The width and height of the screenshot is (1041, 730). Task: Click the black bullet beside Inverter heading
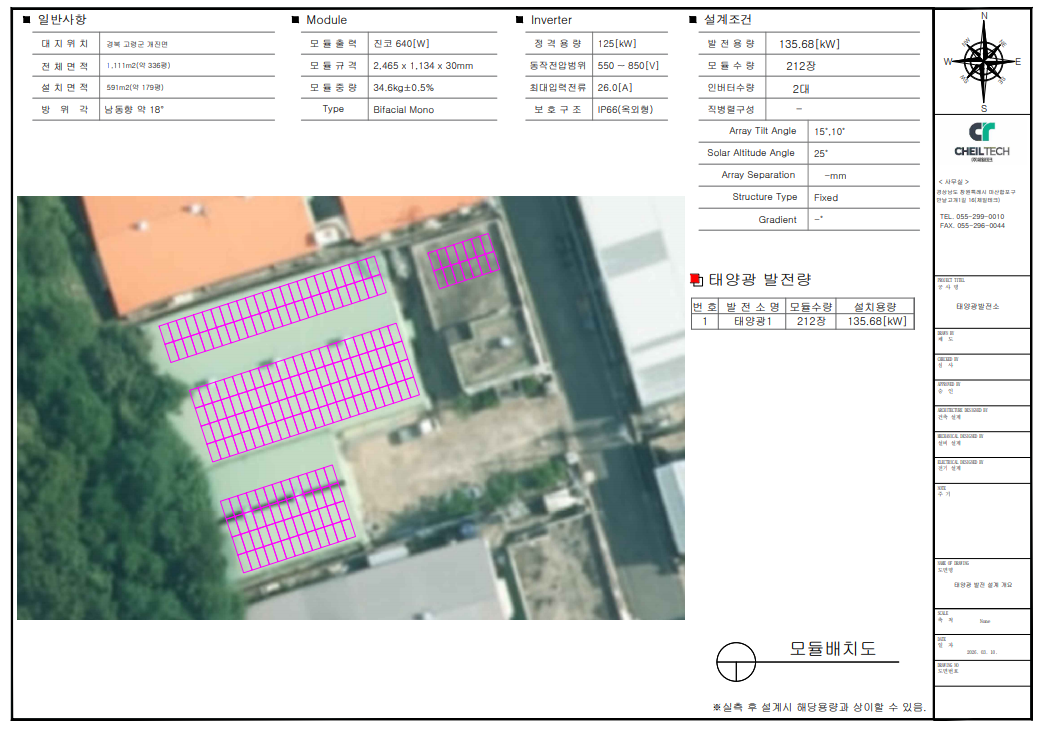[519, 20]
